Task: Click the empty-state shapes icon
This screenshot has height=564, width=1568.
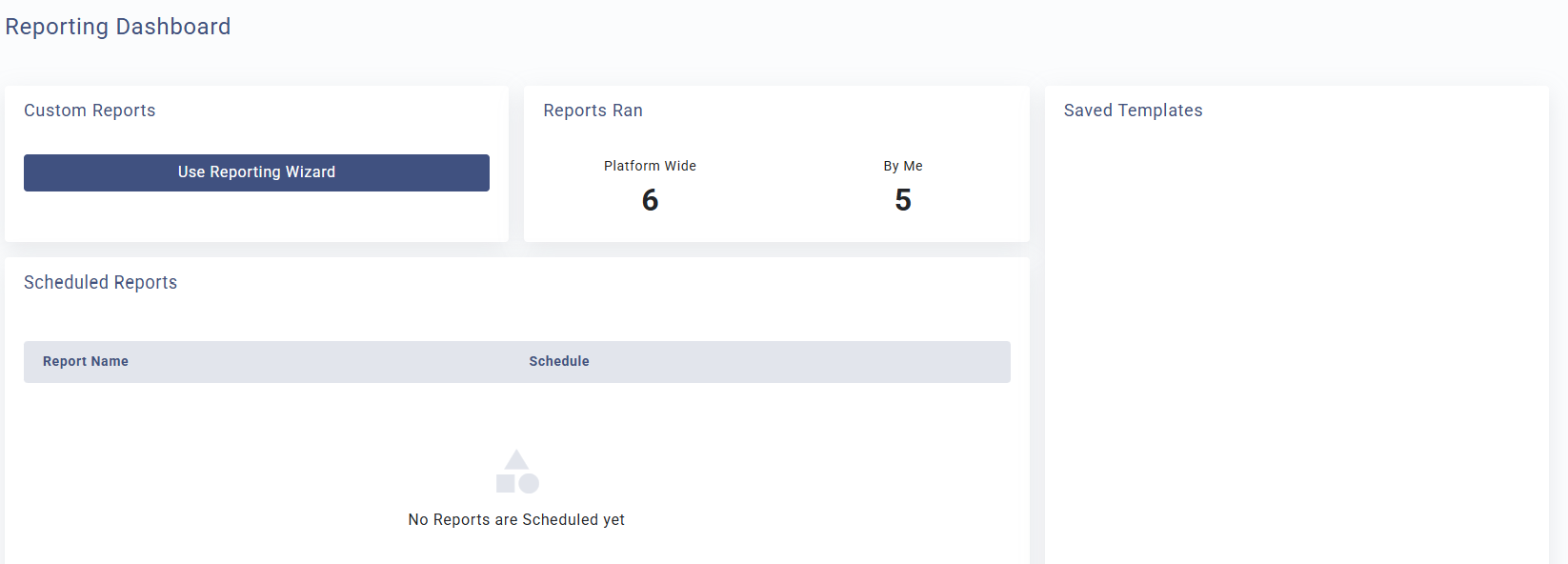Action: point(515,470)
